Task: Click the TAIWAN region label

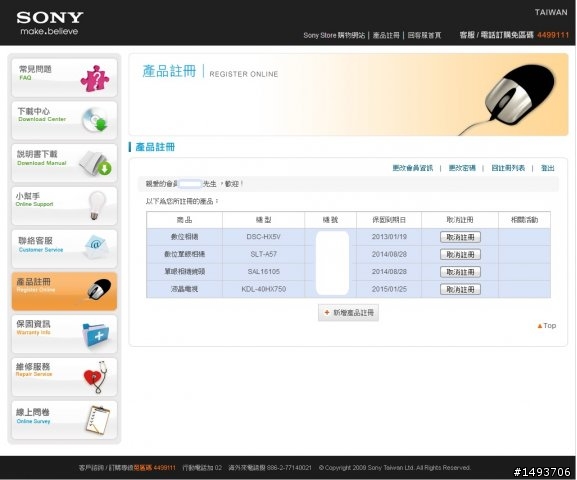Action: click(551, 12)
